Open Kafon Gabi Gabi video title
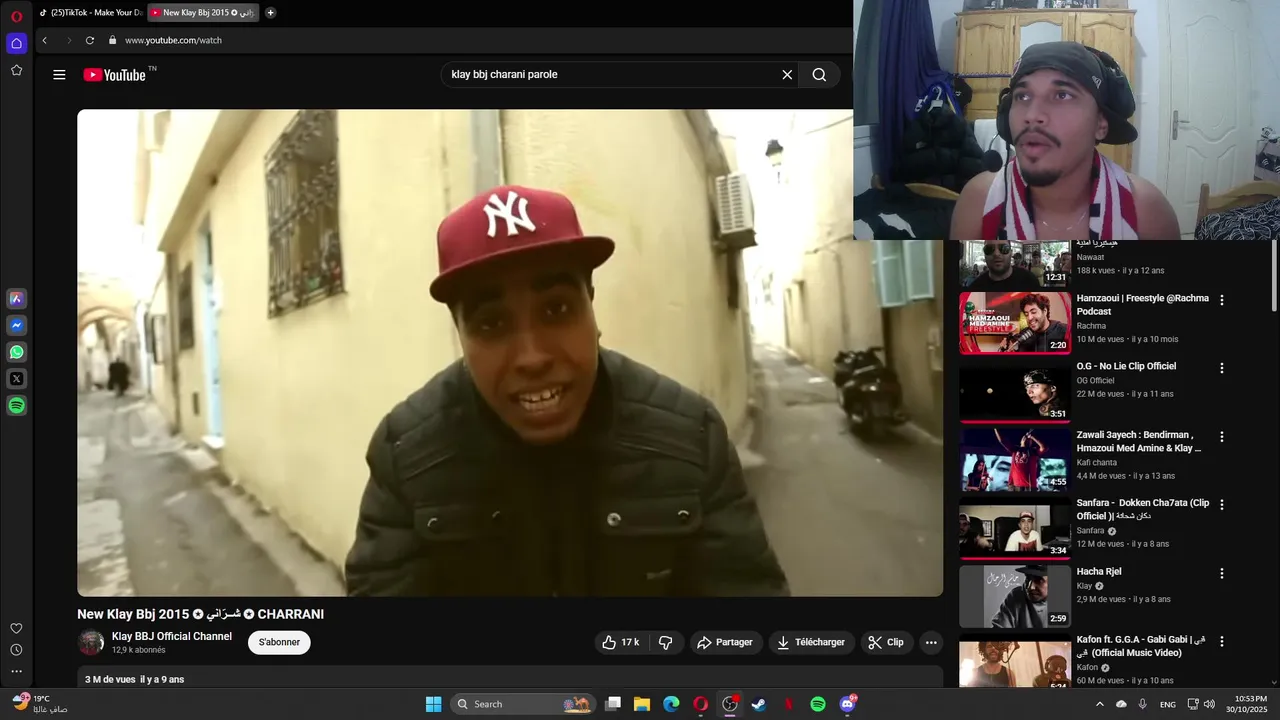The height and width of the screenshot is (720, 1280). [1141, 646]
